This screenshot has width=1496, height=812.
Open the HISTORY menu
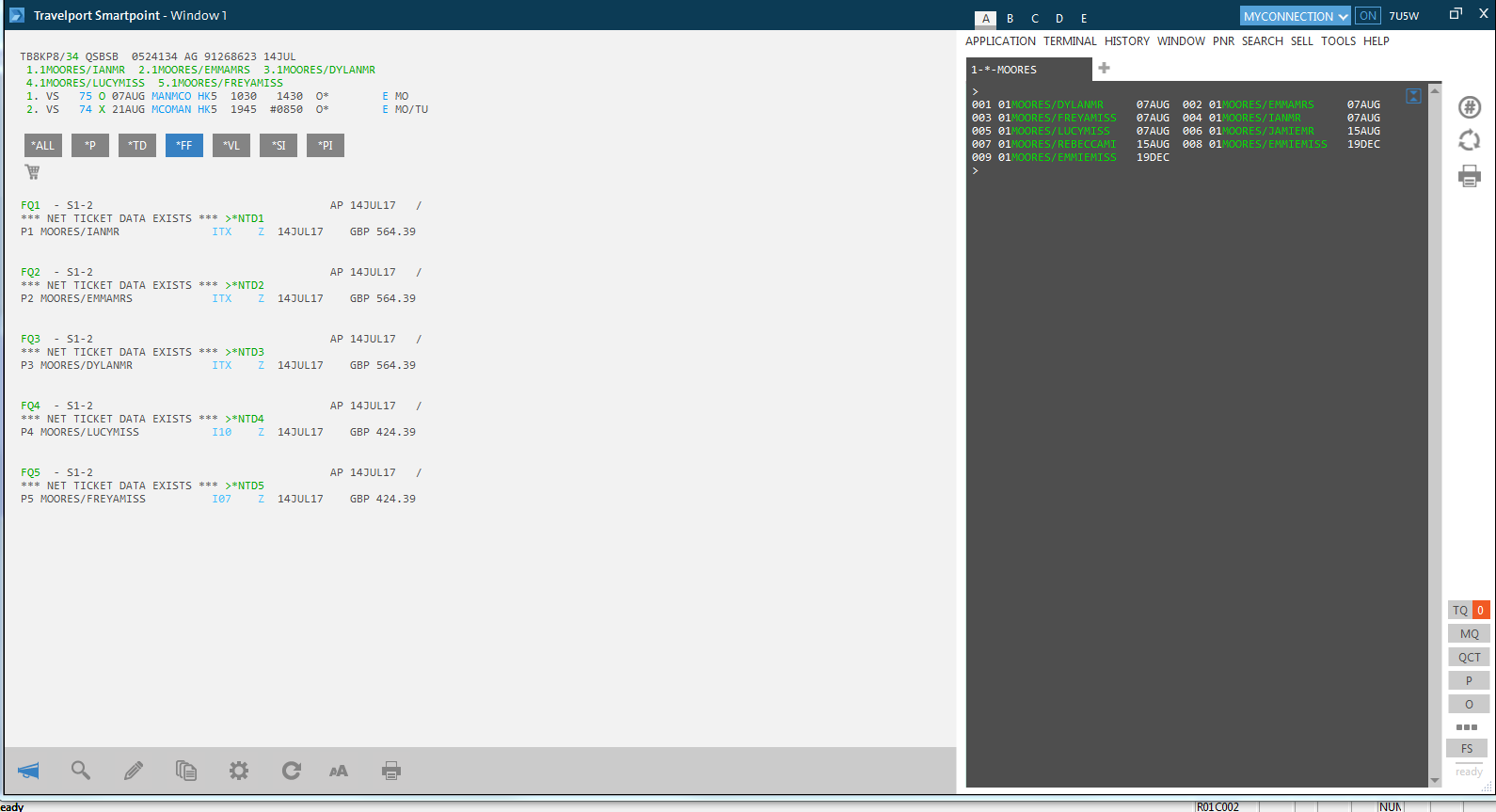point(1127,41)
